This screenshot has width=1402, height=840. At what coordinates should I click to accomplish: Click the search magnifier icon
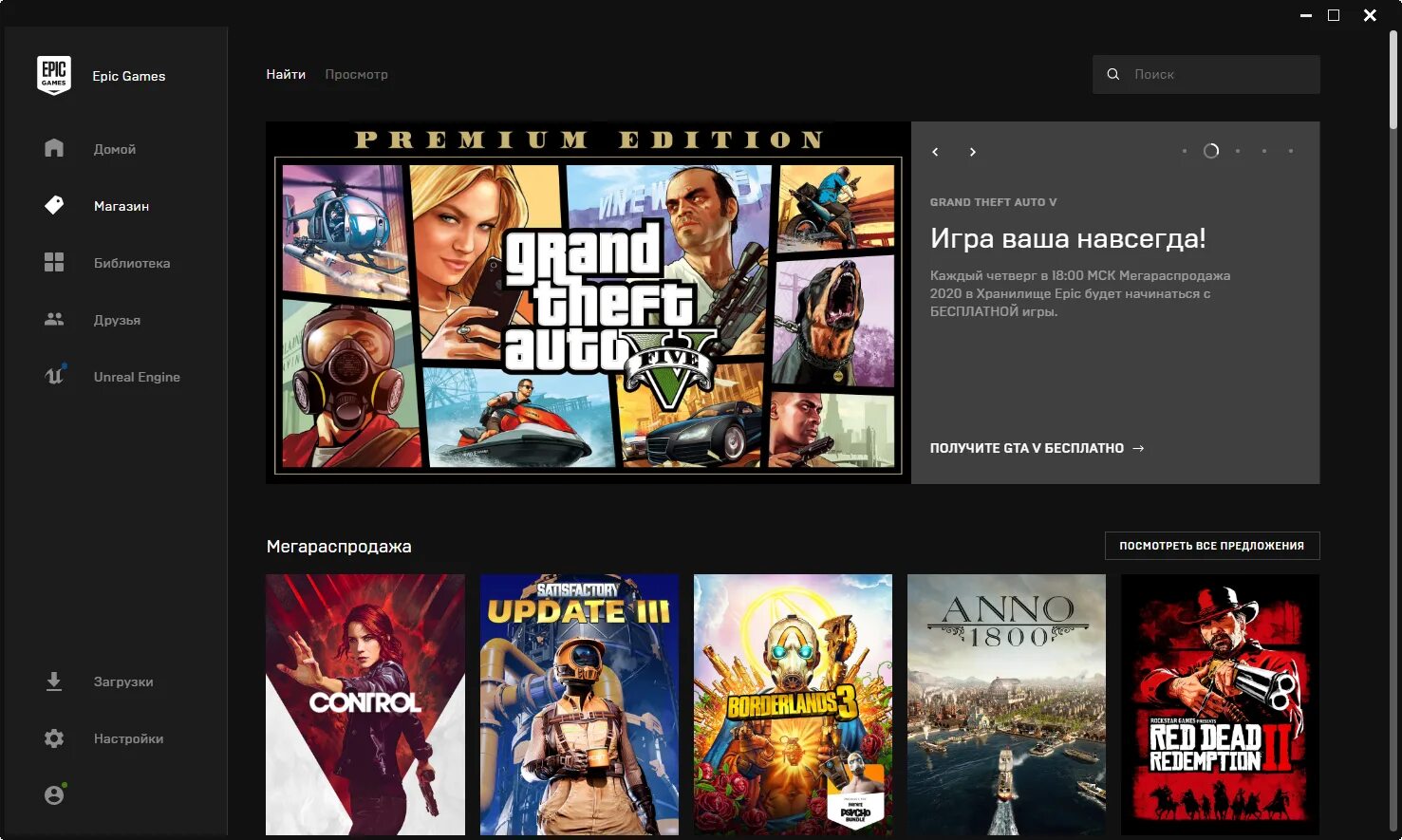pyautogui.click(x=1112, y=74)
